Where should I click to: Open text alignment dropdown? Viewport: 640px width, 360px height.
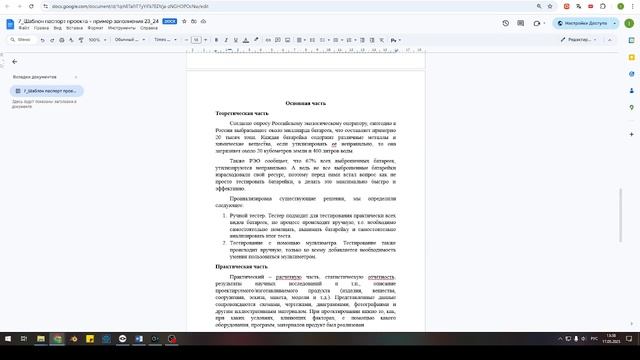pos(302,40)
